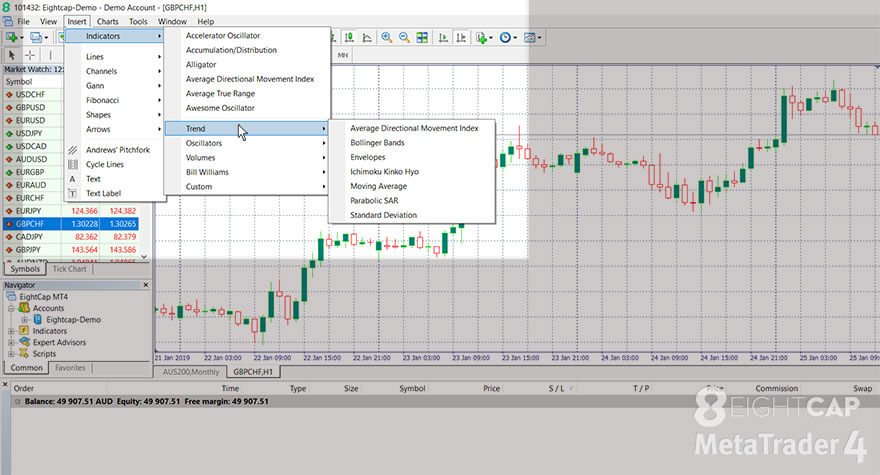Select the arrow Cursor tool
This screenshot has height=475, width=880.
click(x=12, y=55)
